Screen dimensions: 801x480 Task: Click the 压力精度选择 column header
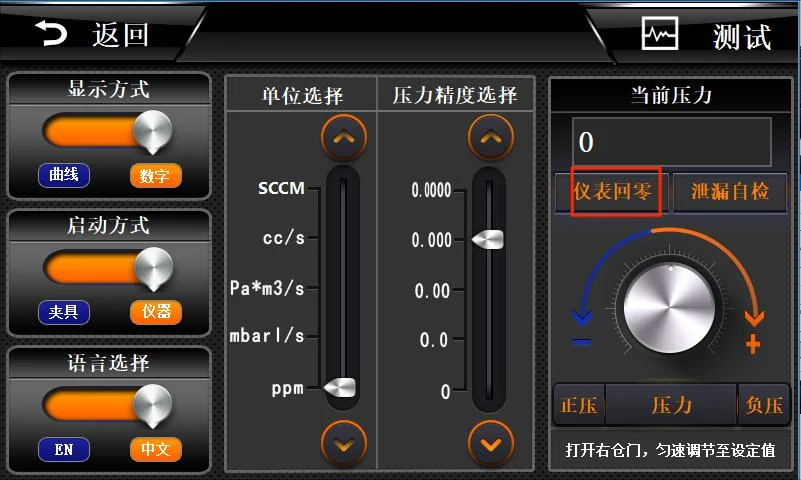455,95
